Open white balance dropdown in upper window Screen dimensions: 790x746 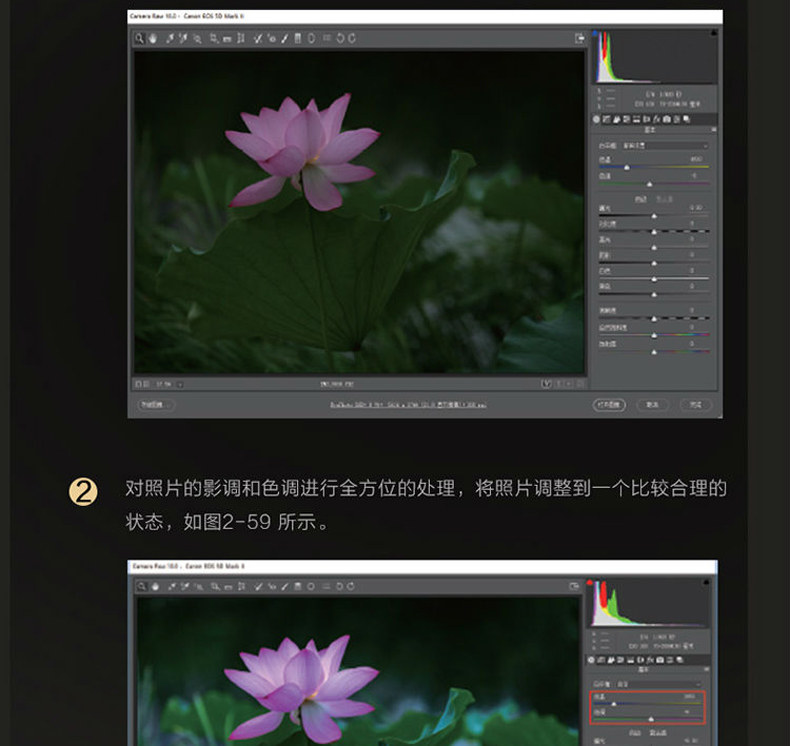click(x=666, y=146)
